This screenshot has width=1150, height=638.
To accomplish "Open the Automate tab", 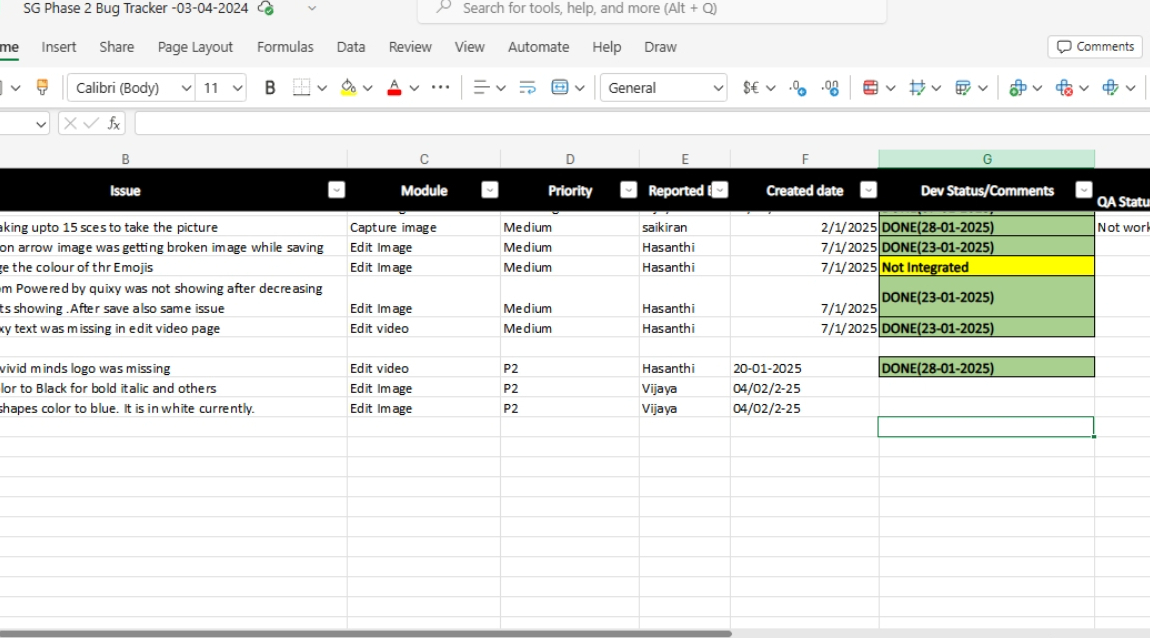I will 538,47.
